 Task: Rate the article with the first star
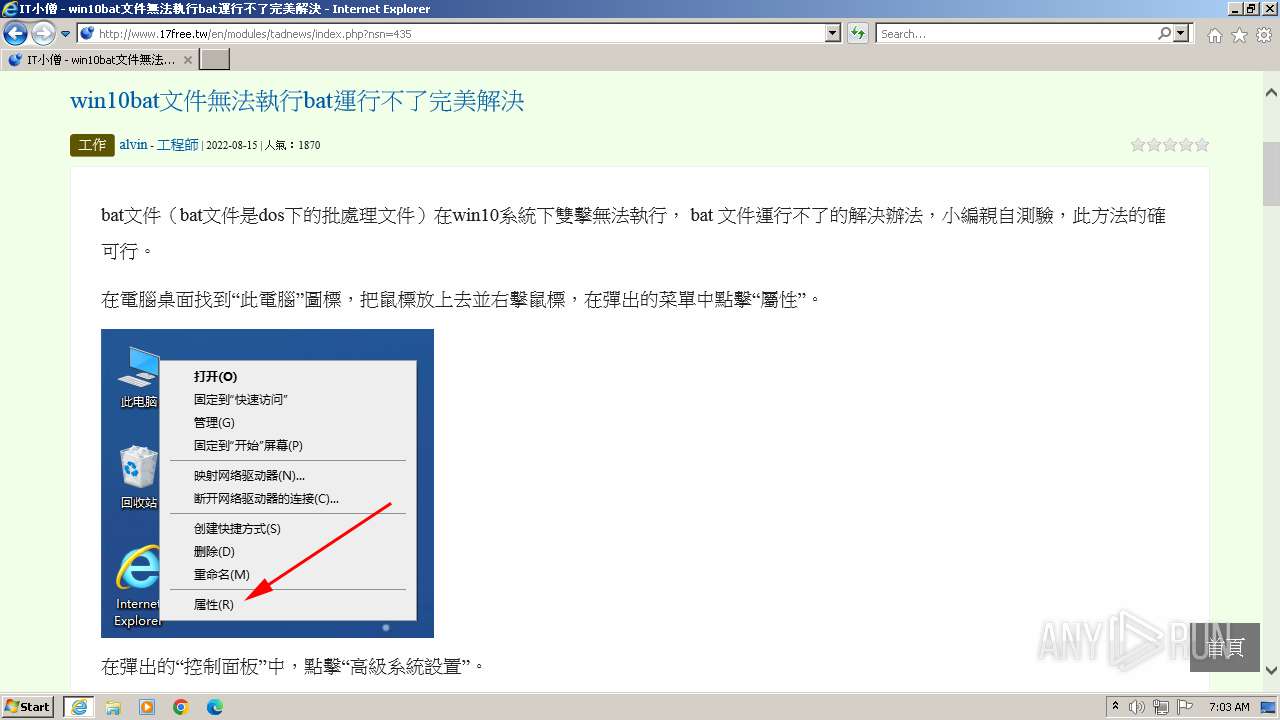(x=1138, y=145)
